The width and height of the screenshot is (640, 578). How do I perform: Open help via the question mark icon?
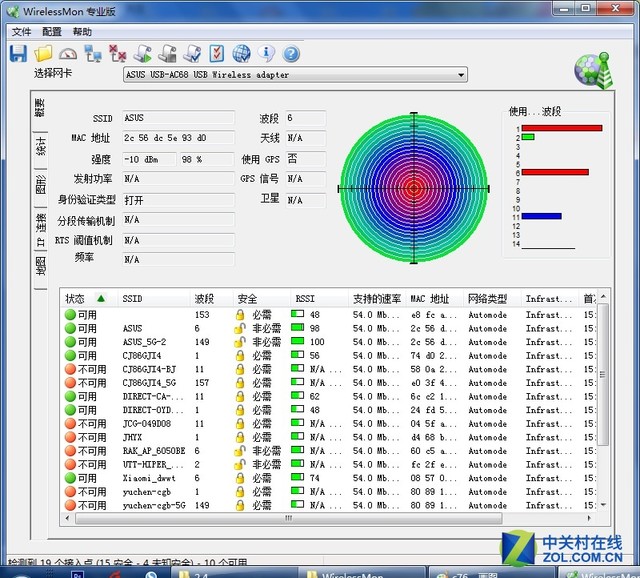point(291,54)
